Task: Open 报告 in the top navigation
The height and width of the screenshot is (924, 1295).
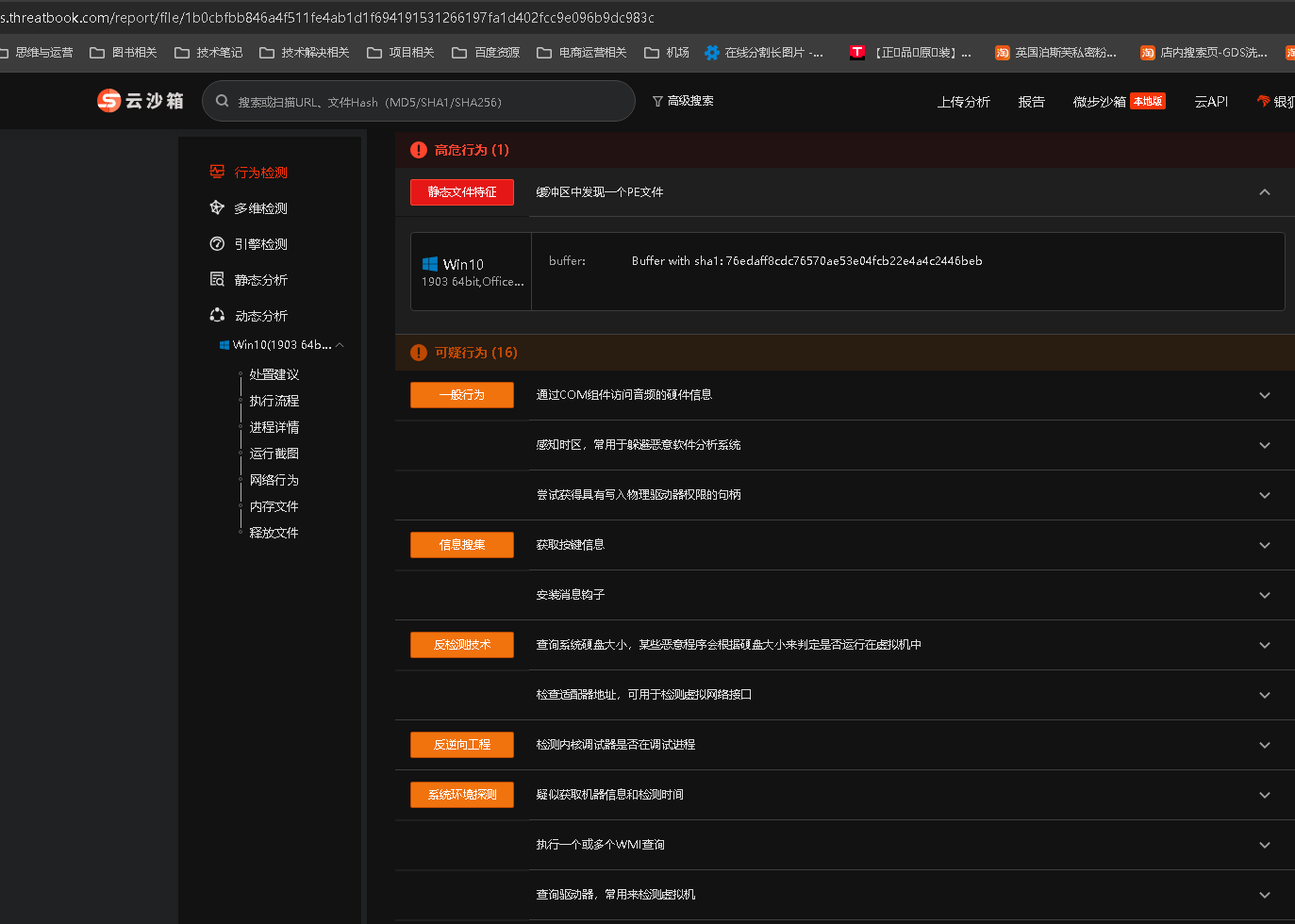Action: coord(1032,102)
